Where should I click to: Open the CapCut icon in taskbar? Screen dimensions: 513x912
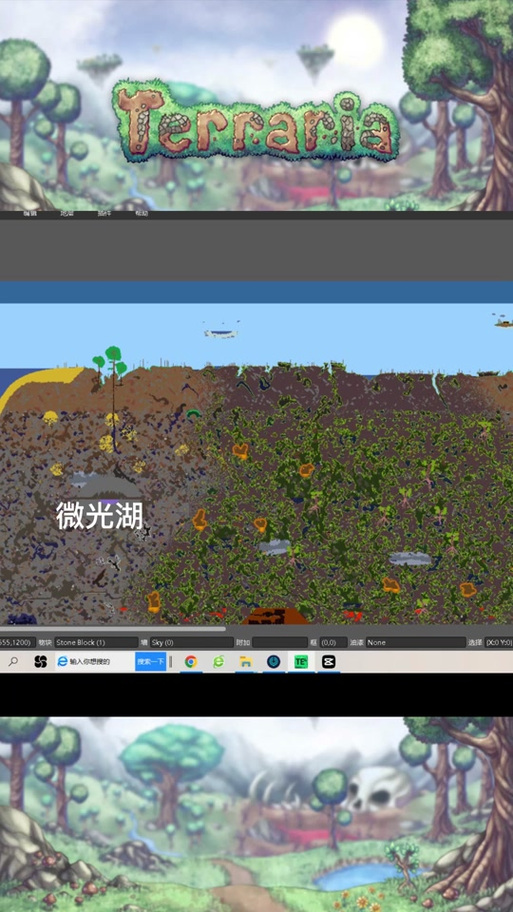(x=329, y=661)
